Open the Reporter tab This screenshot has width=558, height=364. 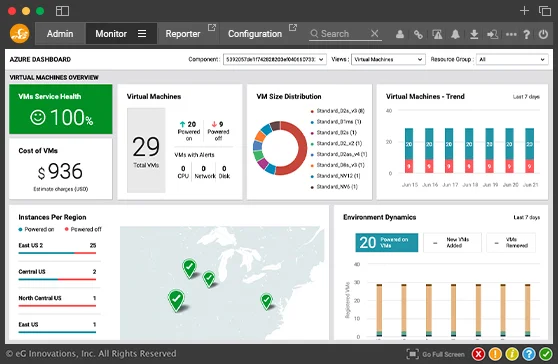click(183, 34)
